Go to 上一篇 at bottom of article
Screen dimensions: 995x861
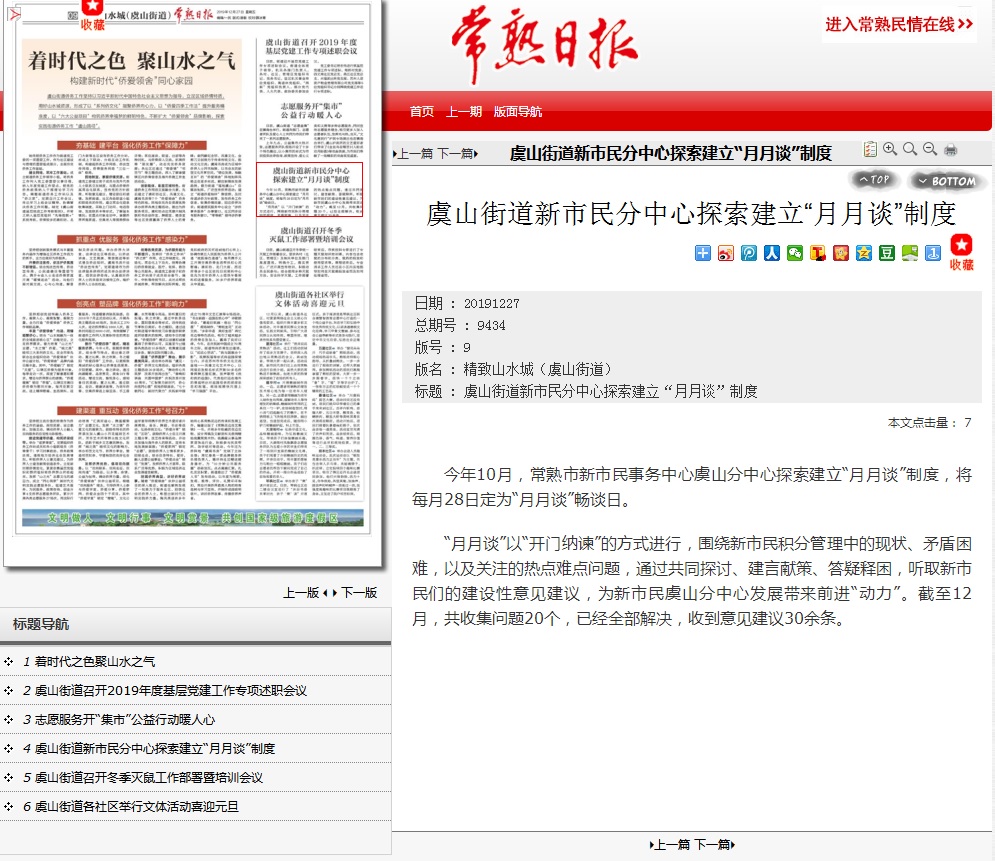point(670,845)
